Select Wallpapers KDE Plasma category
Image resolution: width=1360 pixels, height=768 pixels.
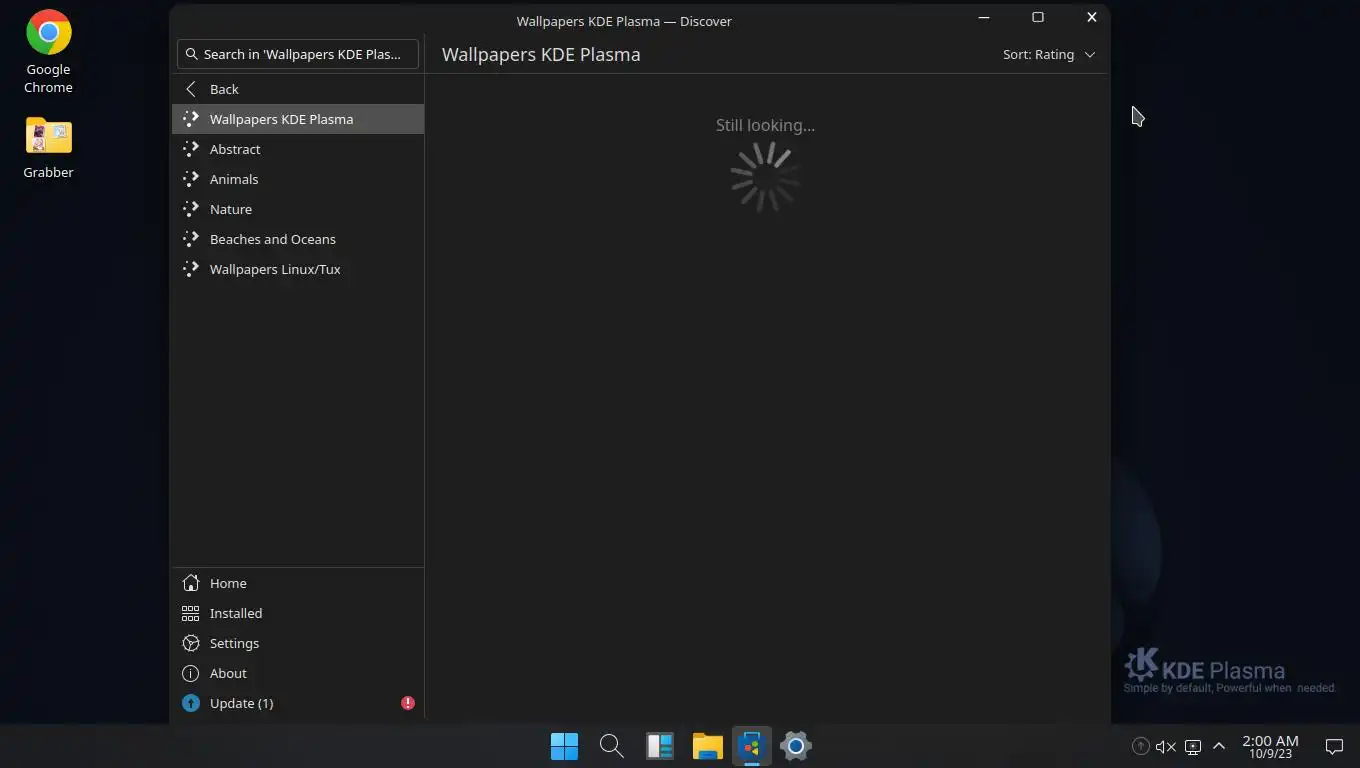298,119
